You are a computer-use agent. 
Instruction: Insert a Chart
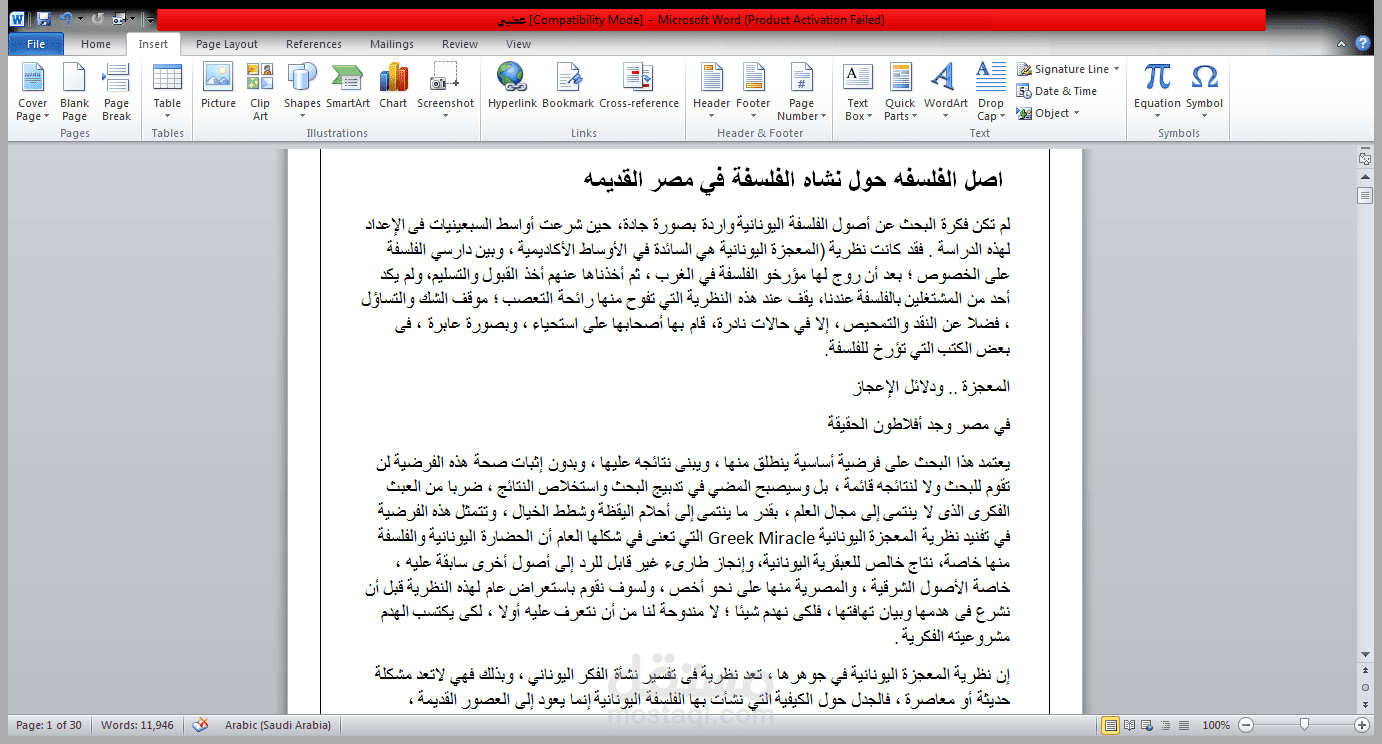click(x=393, y=86)
